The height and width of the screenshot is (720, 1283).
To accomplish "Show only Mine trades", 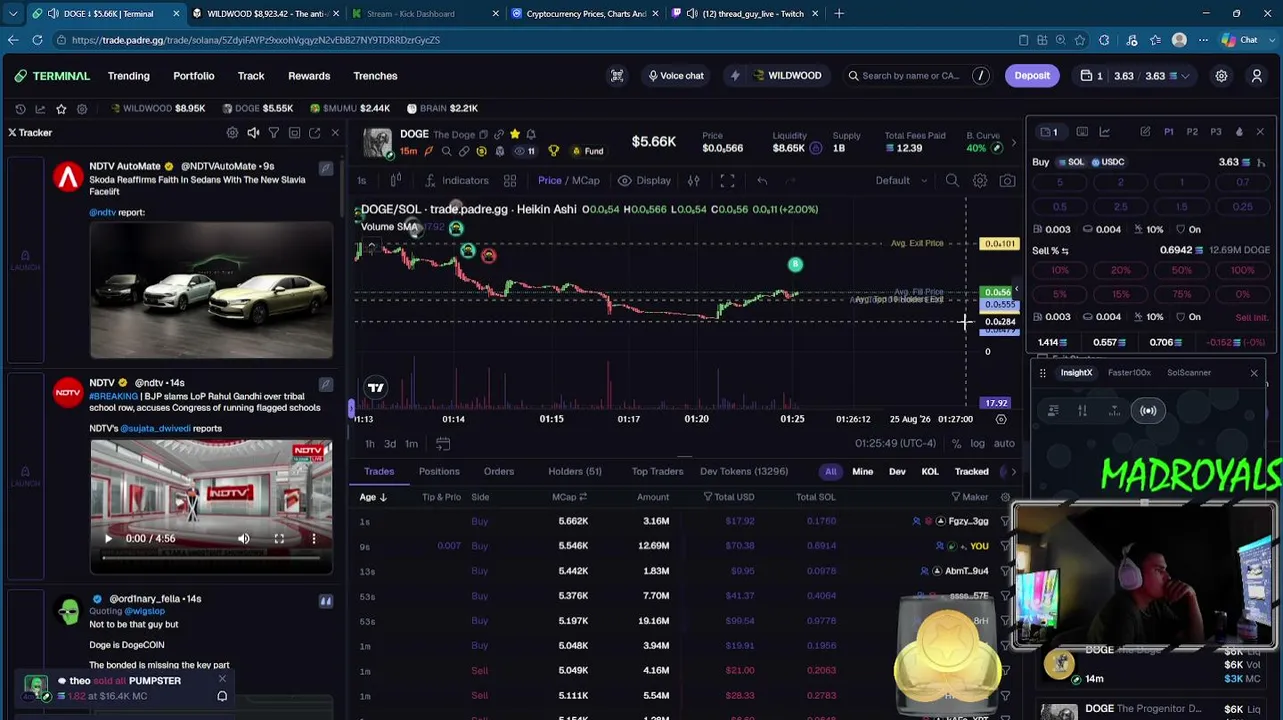I will click(862, 472).
